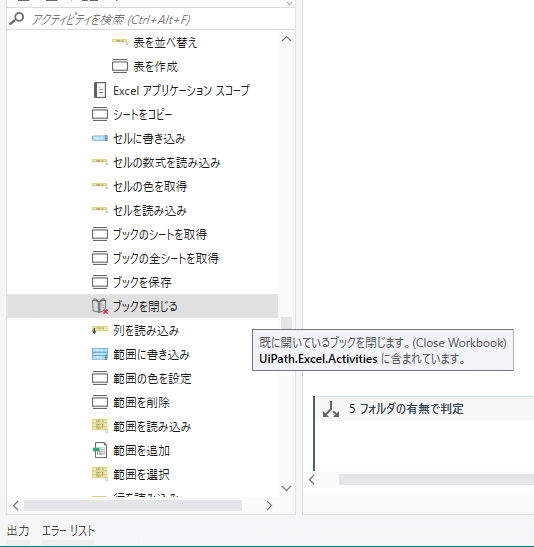The width and height of the screenshot is (534, 547).
Task: Select the 表を作成 activity label
Action: pos(156,67)
